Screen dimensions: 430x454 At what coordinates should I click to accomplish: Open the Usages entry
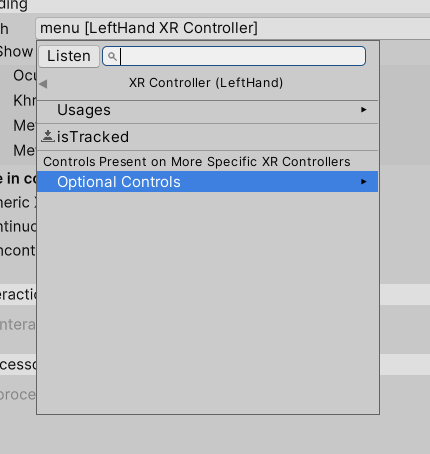coord(207,110)
